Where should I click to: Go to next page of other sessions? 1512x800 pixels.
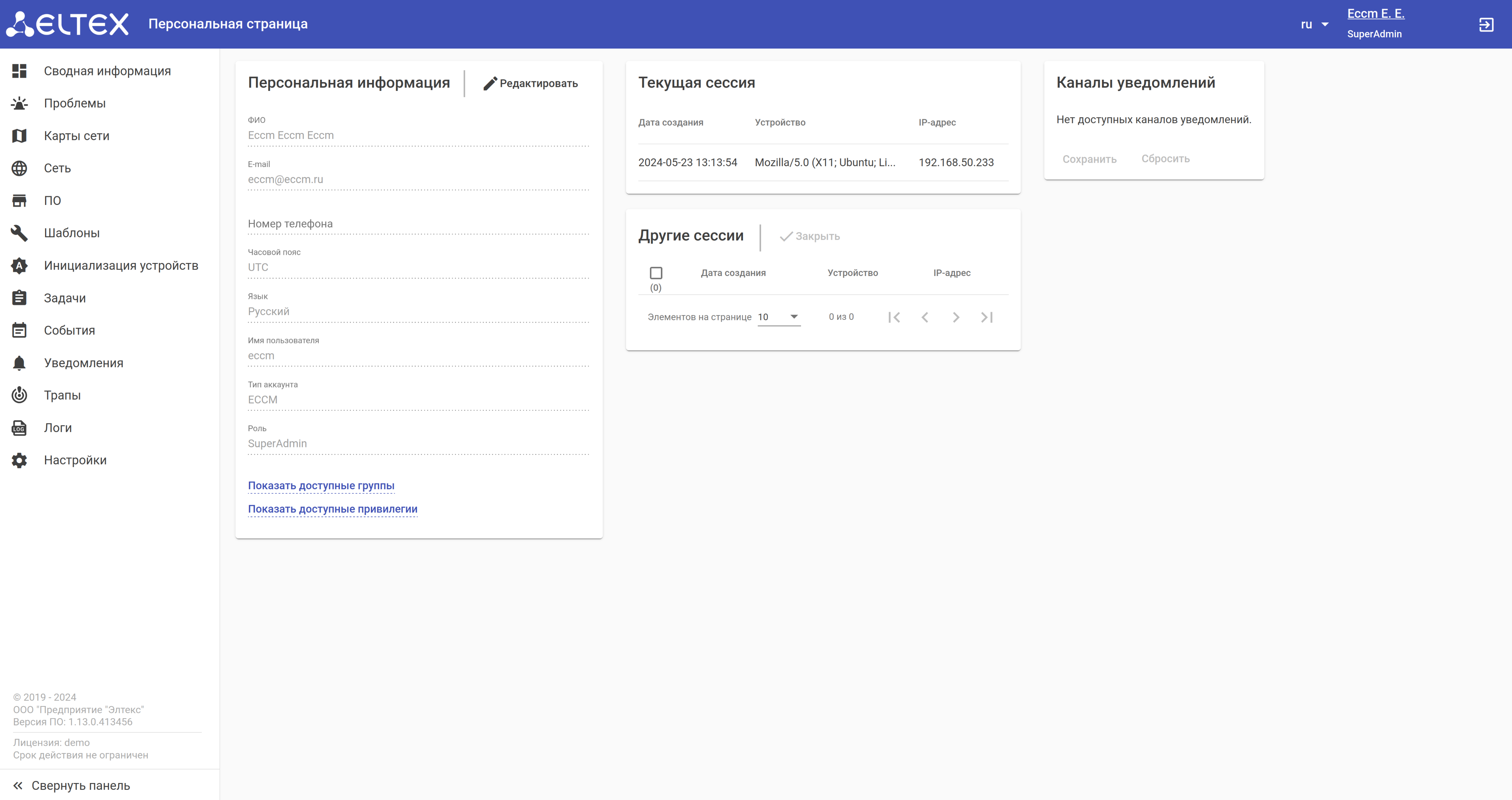tap(955, 317)
